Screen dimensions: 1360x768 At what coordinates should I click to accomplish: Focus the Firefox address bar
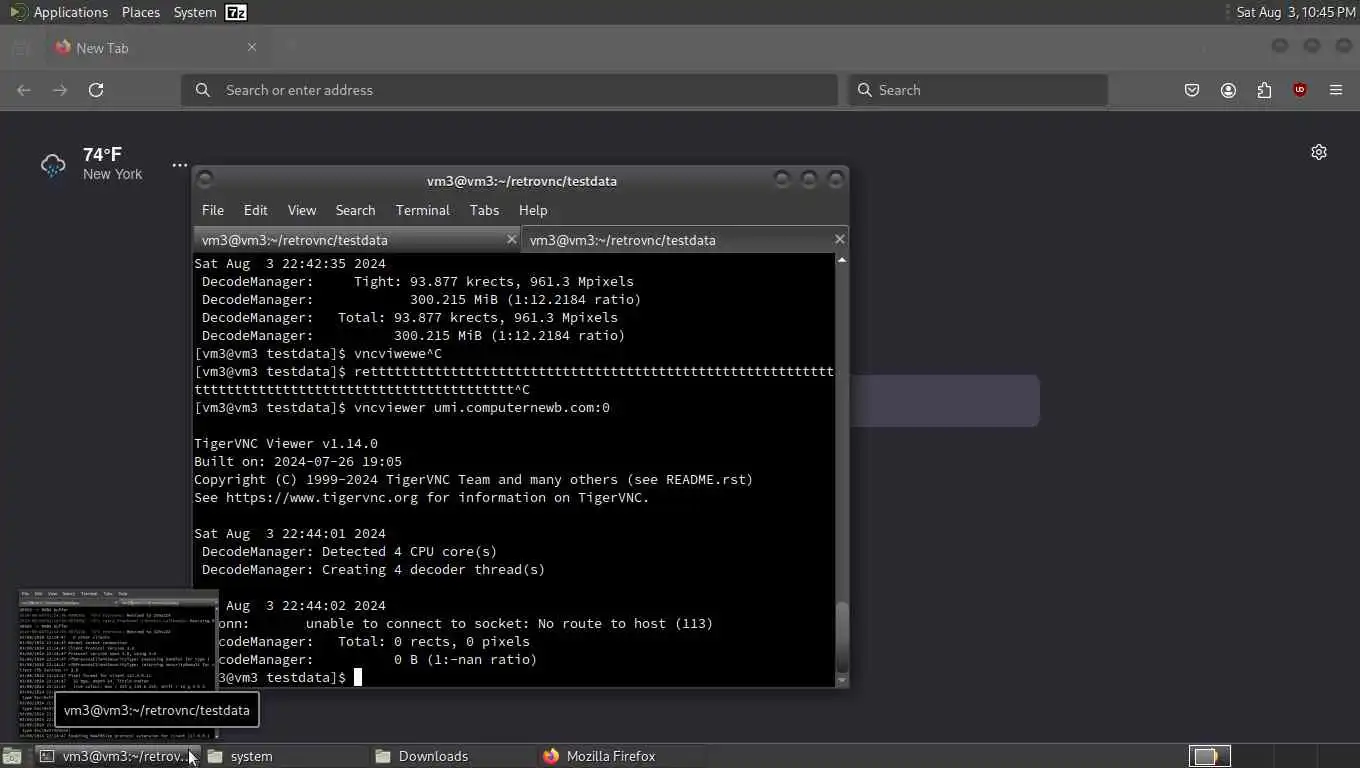[x=509, y=90]
